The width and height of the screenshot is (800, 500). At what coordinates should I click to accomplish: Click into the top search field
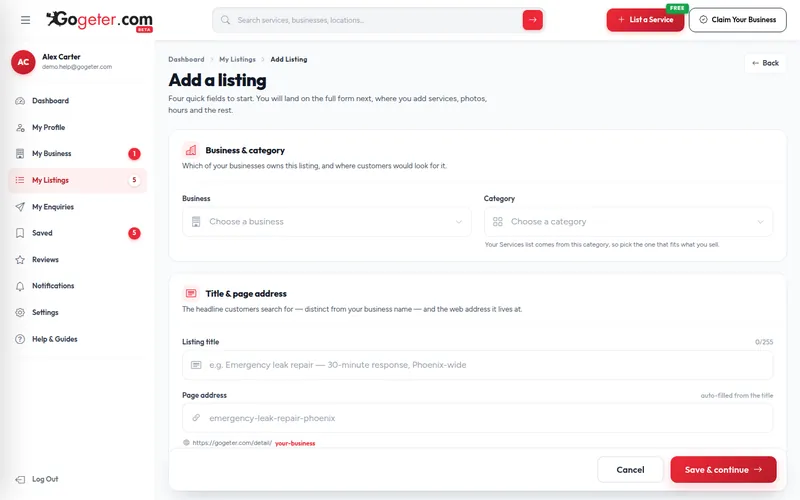click(378, 20)
